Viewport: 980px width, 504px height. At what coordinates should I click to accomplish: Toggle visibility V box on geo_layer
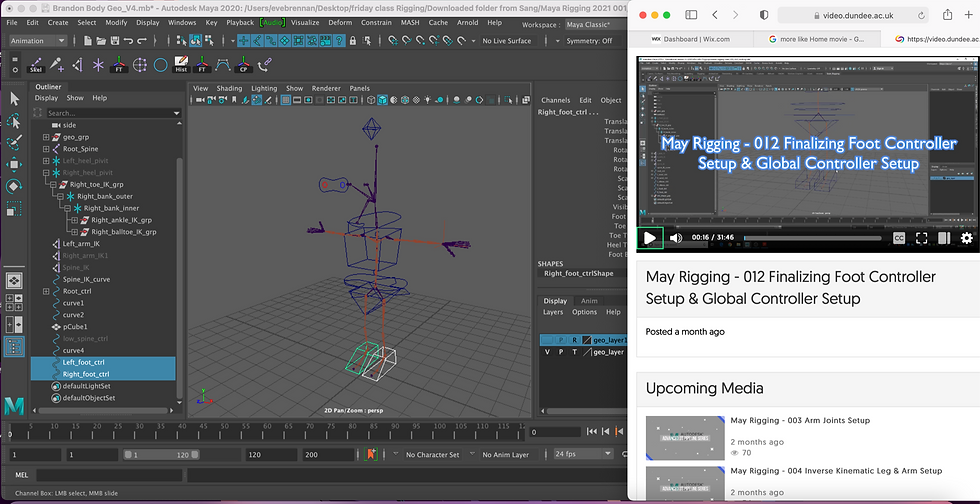tap(548, 352)
